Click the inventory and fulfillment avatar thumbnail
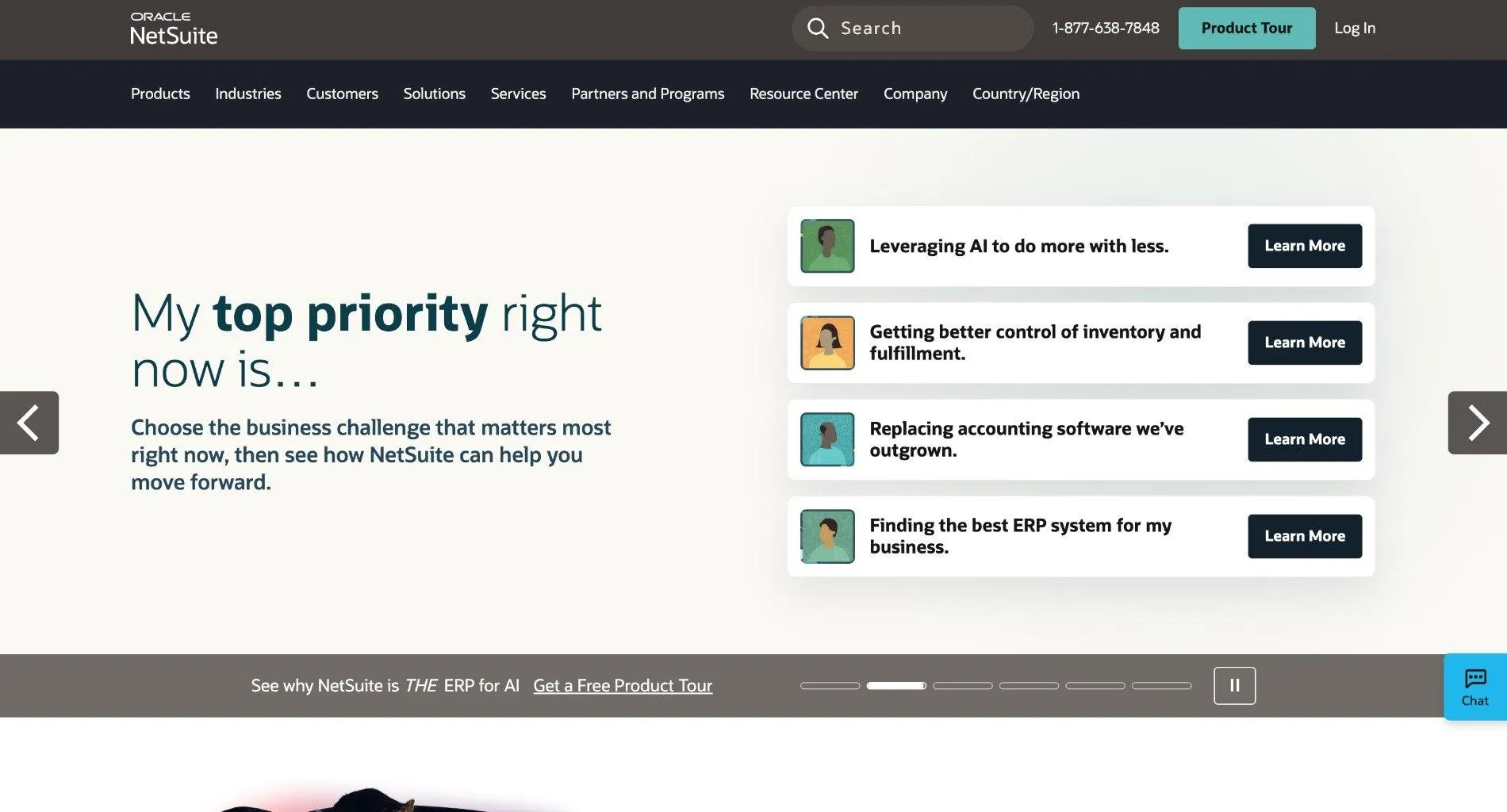This screenshot has height=812, width=1507. pos(827,343)
